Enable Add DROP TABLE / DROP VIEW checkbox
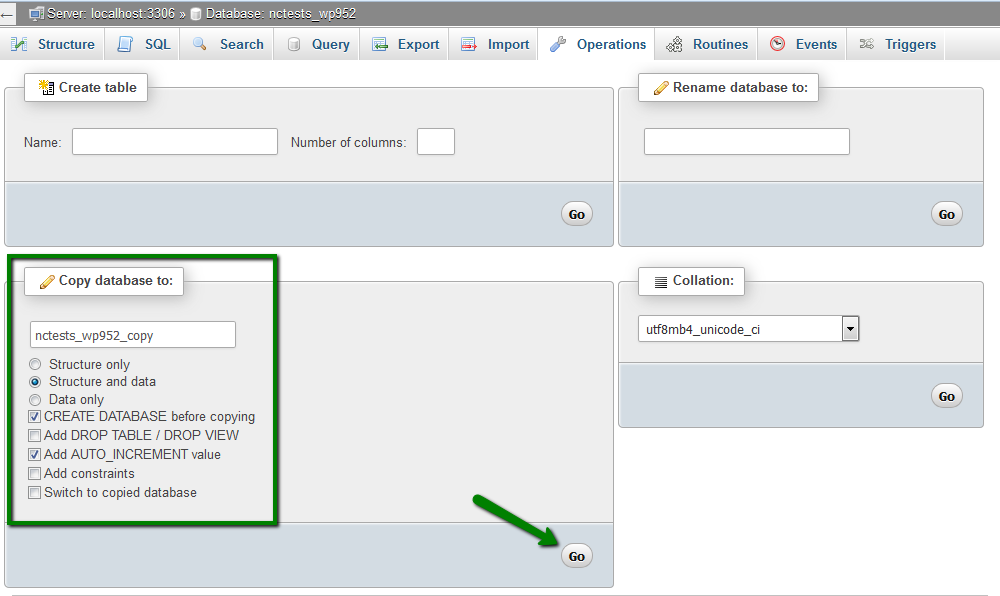The height and width of the screenshot is (596, 1000). coord(35,436)
